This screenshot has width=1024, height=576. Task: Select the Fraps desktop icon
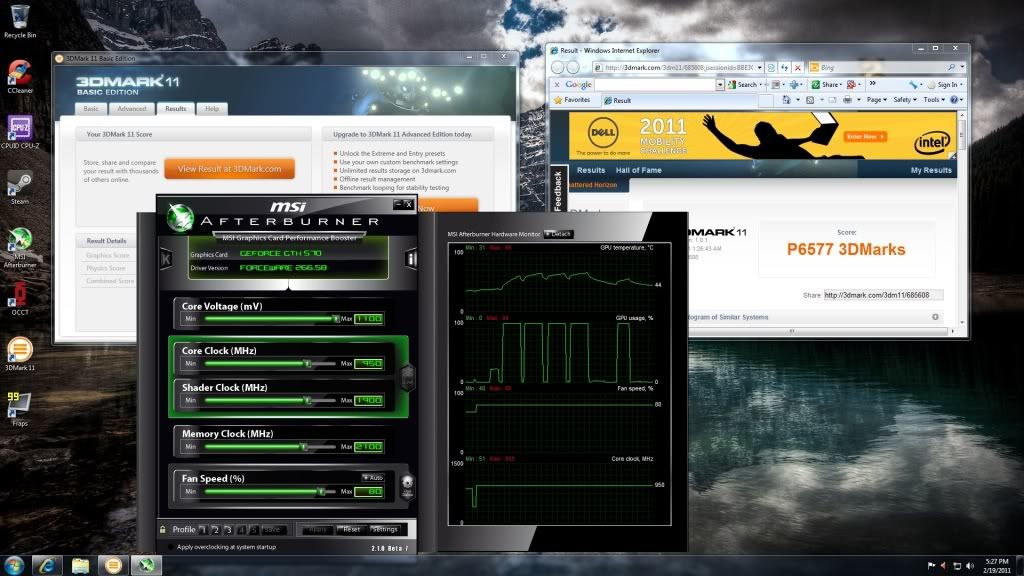tap(20, 409)
